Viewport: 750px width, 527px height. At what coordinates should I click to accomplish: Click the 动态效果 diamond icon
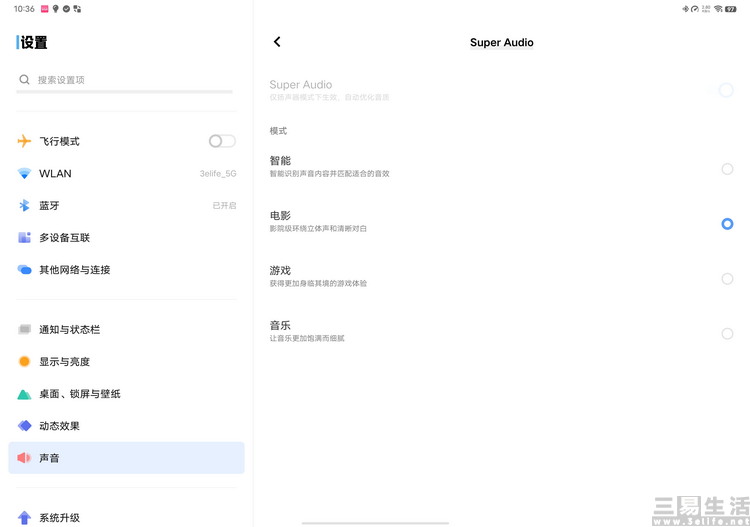point(24,426)
